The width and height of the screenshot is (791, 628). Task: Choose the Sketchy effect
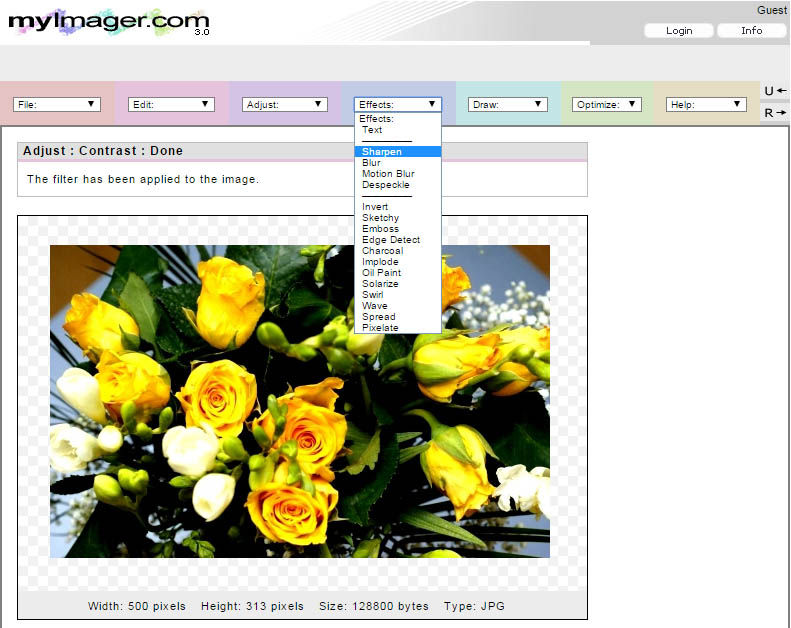(x=398, y=217)
